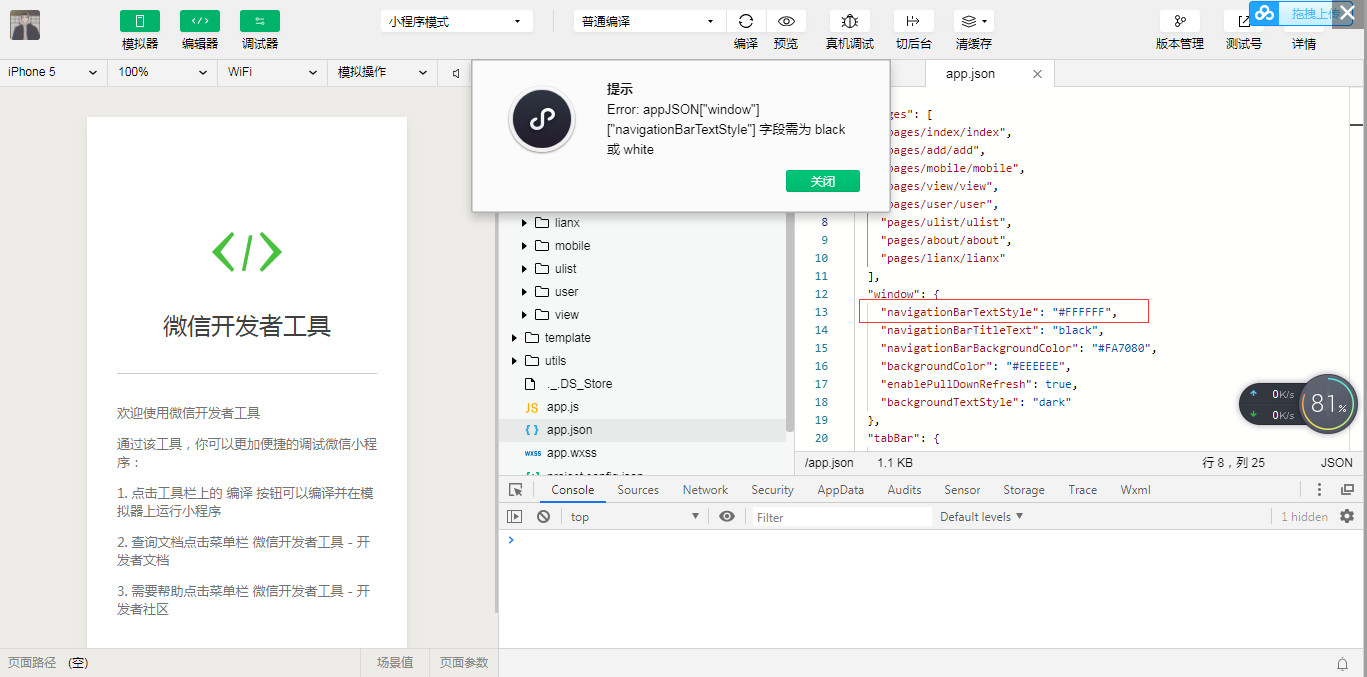Open the iPhone 5 device dropdown
Screen dimensions: 1367x677
53,72
